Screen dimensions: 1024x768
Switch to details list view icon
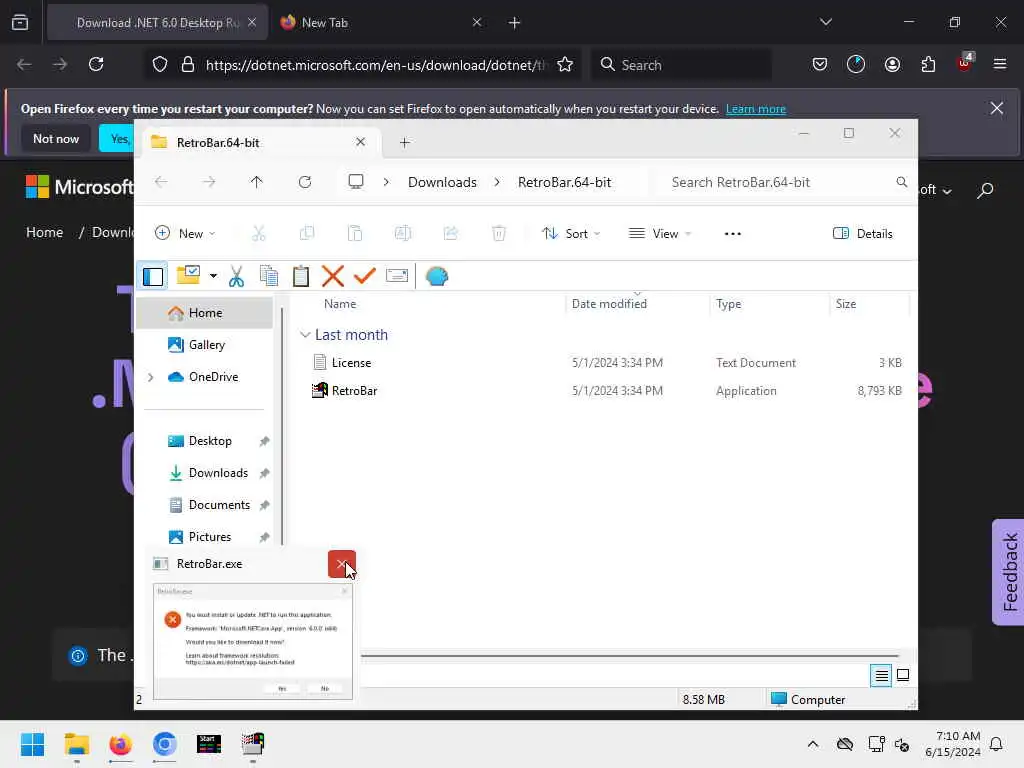click(881, 675)
